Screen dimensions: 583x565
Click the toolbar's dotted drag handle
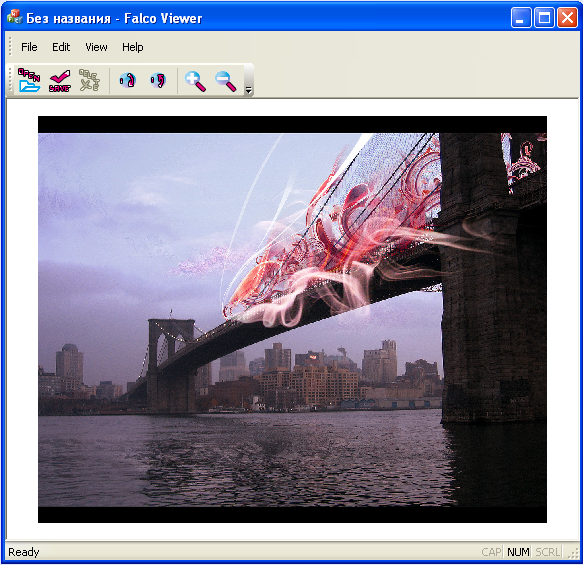(x=10, y=80)
